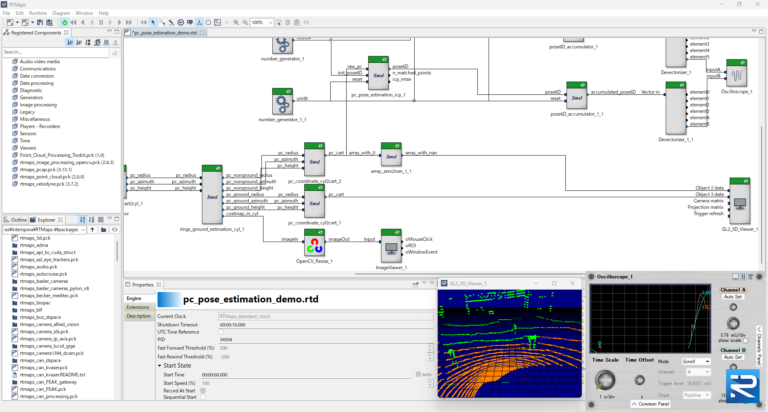
Task: Toggle the UTC Time Reference checkbox
Action: point(221,332)
